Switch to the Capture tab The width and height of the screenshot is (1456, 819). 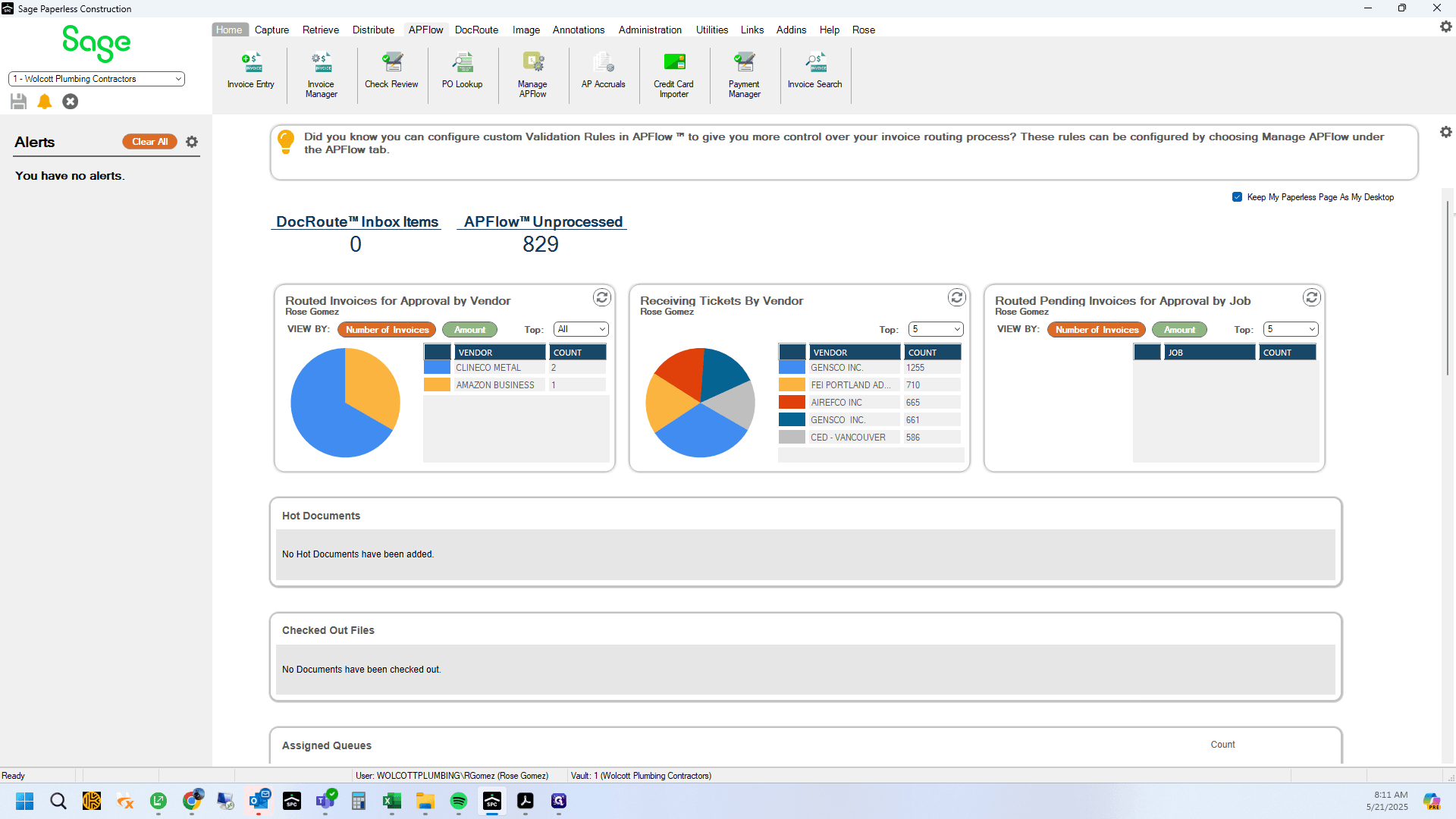[x=271, y=30]
